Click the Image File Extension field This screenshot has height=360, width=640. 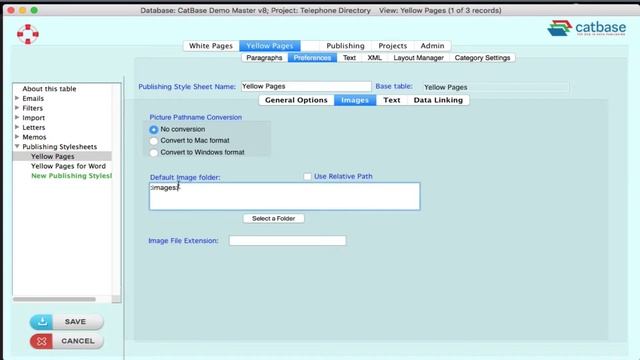(x=287, y=241)
